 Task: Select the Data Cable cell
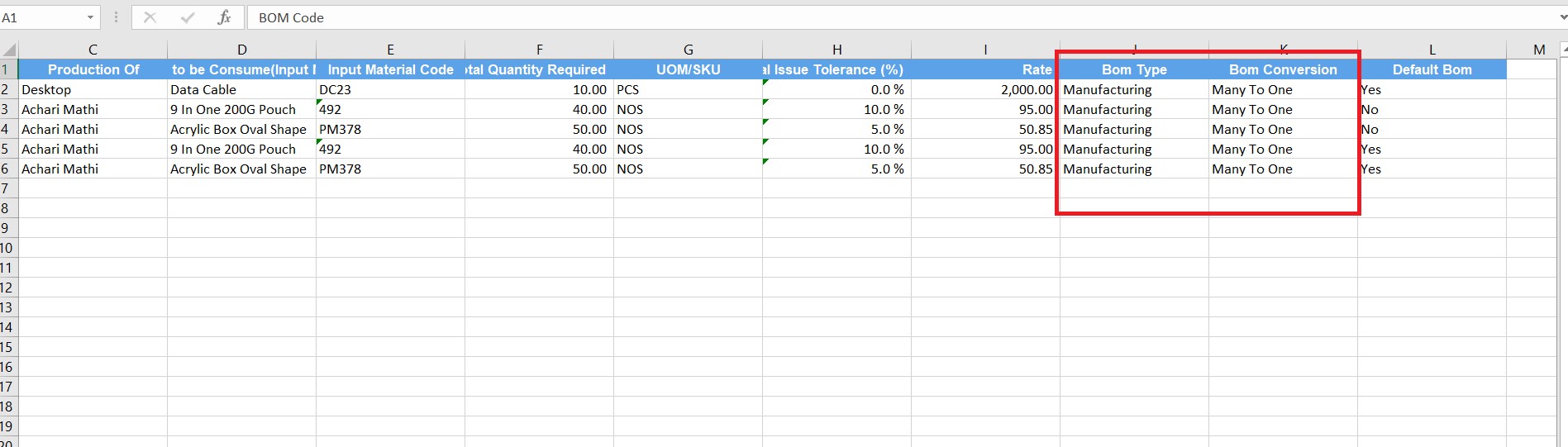coord(241,89)
